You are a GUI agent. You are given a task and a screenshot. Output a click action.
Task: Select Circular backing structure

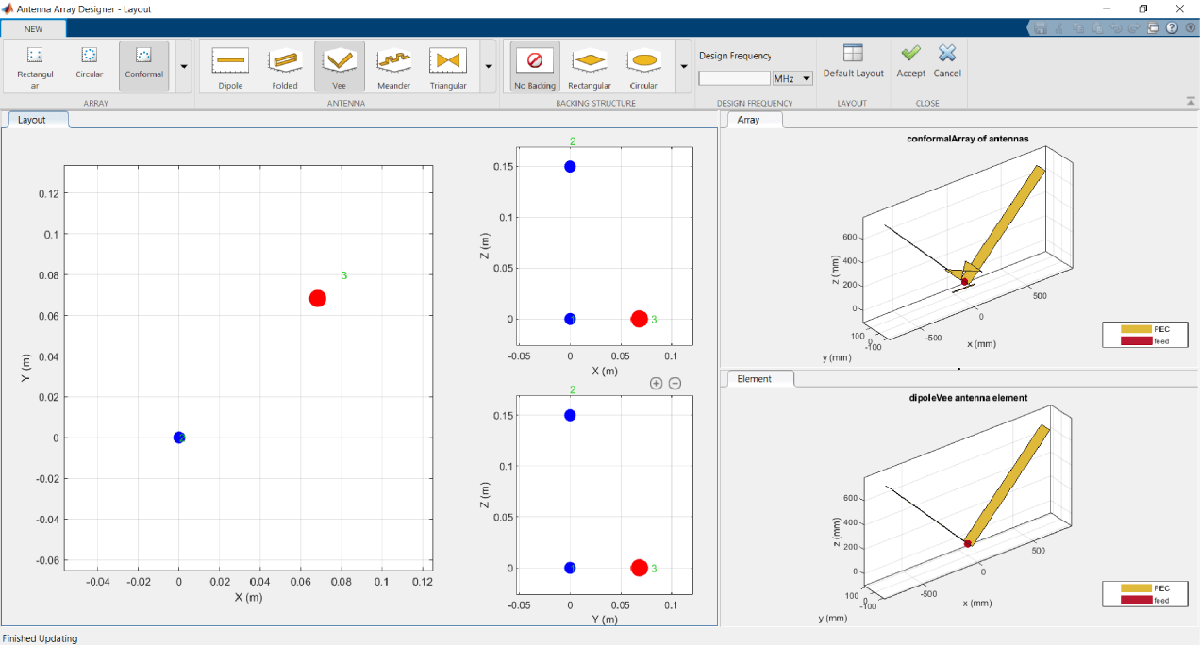click(644, 67)
